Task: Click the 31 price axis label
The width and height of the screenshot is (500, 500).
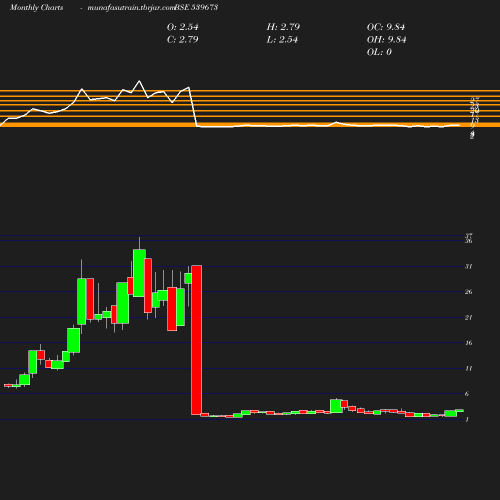Action: 469,266
